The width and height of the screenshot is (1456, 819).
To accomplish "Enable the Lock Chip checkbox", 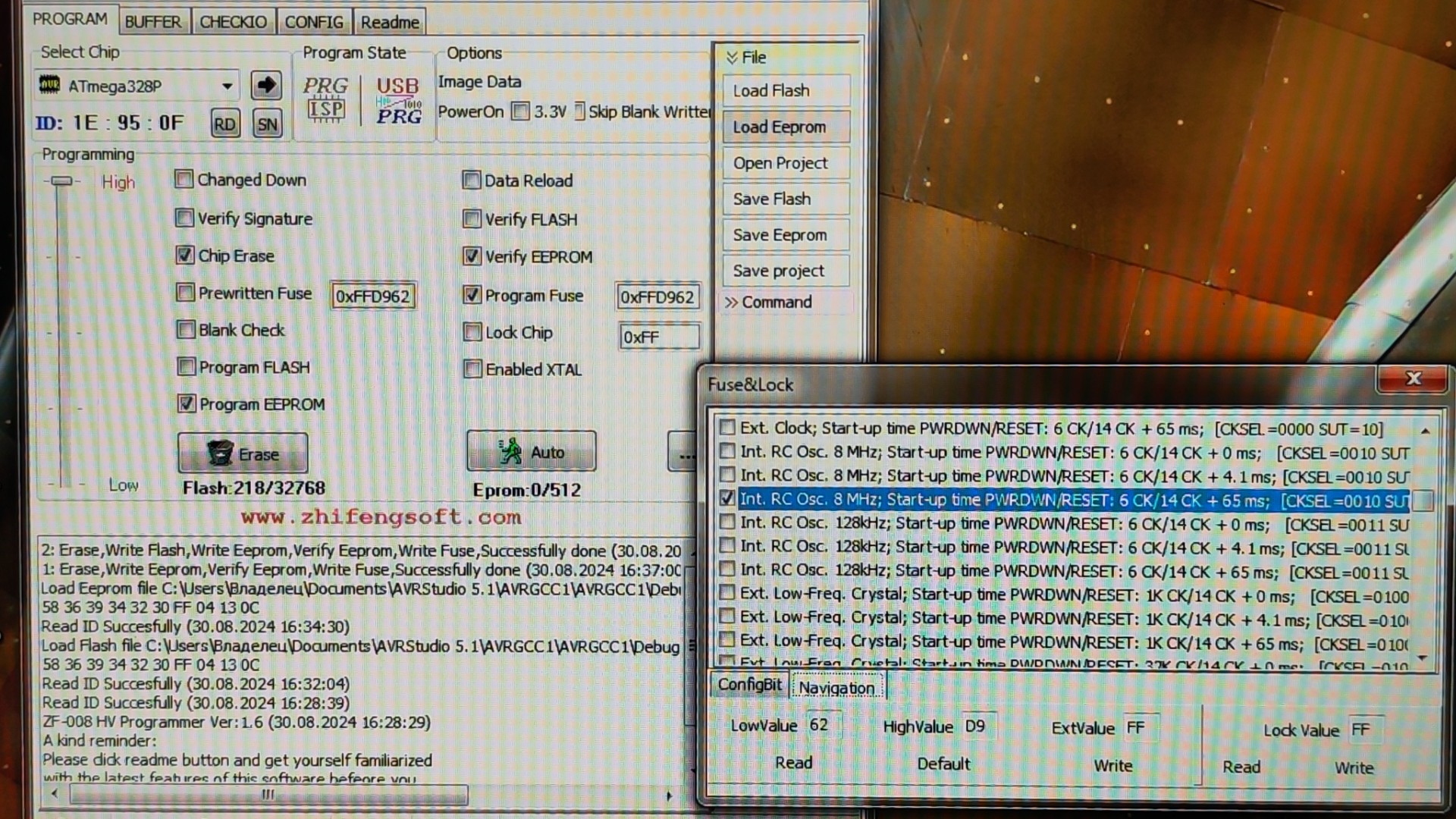I will click(x=472, y=331).
